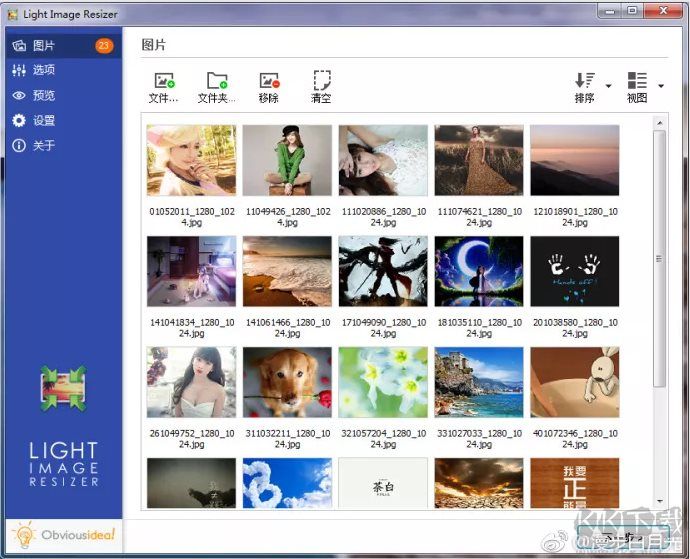Go to the 设置 settings tab
The width and height of the screenshot is (690, 559).
tap(44, 121)
